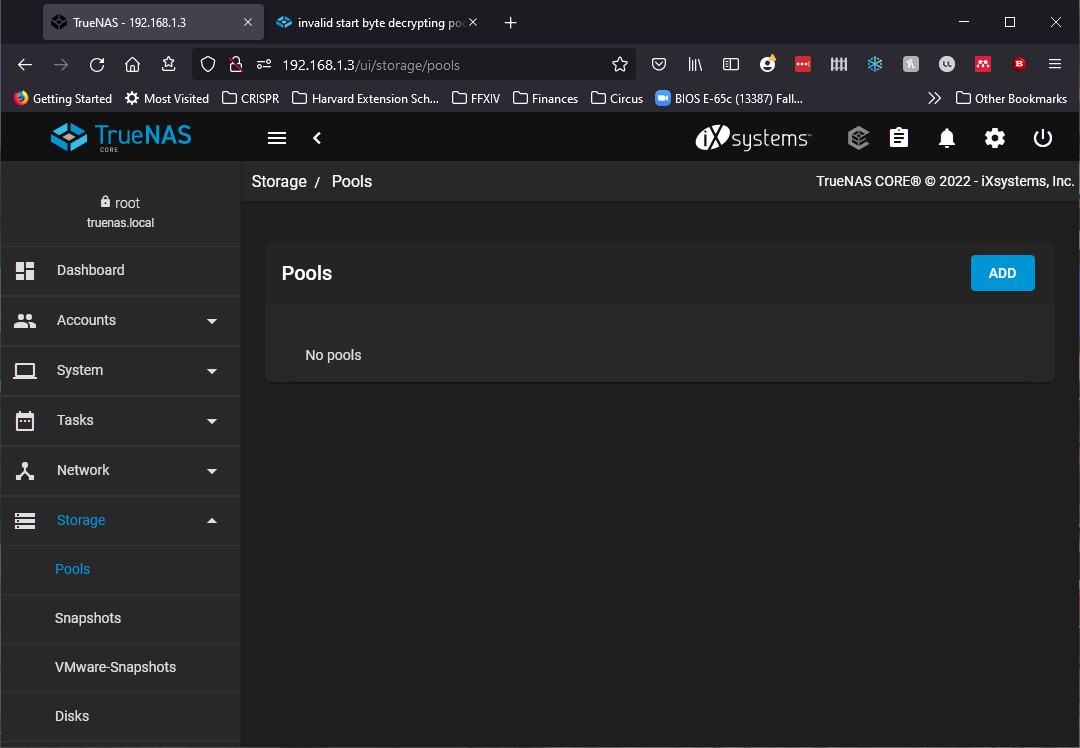Open the BIOS E-65c bookmark
The height and width of the screenshot is (748, 1080).
click(729, 98)
